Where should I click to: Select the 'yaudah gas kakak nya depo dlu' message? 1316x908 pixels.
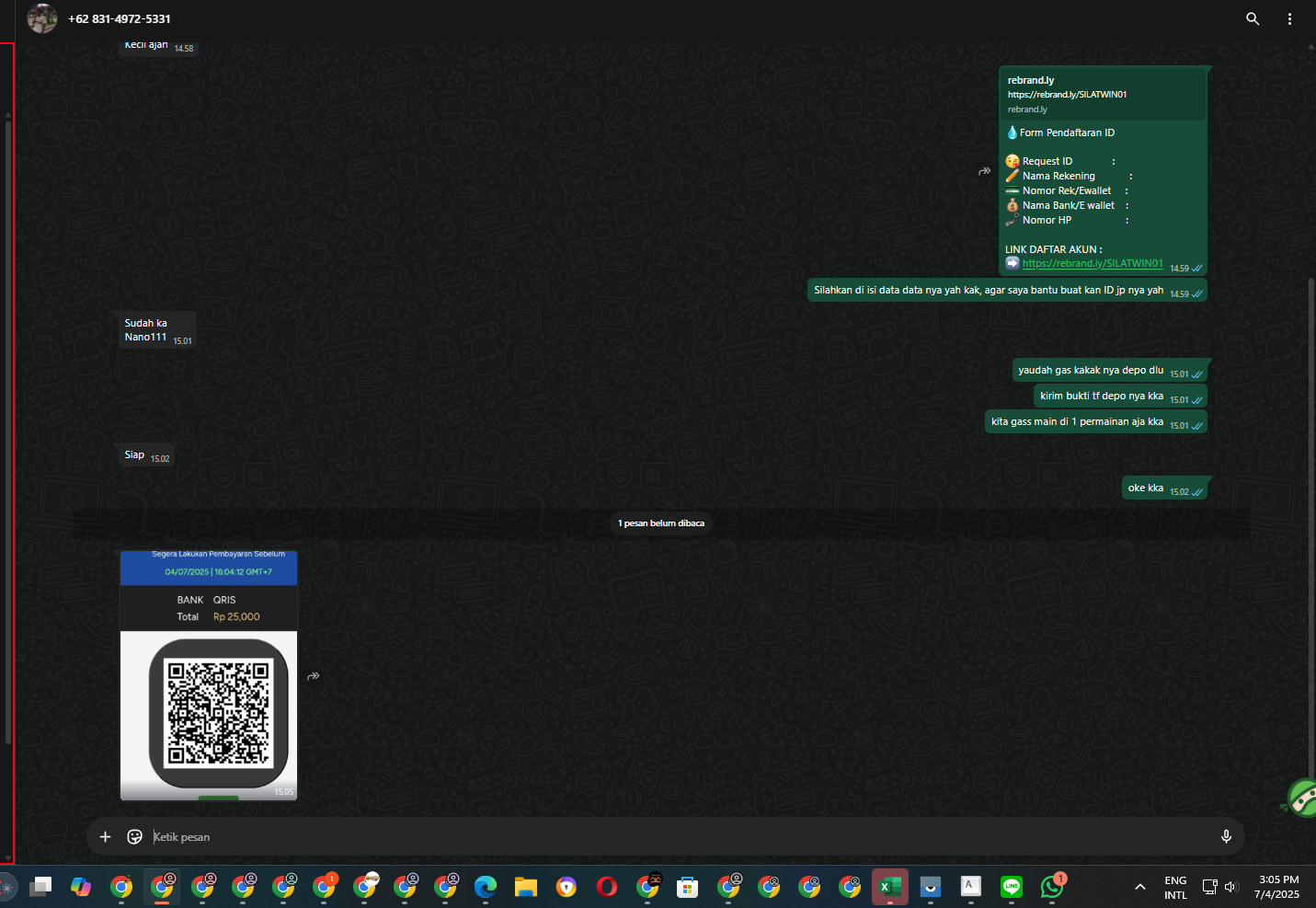click(1109, 371)
